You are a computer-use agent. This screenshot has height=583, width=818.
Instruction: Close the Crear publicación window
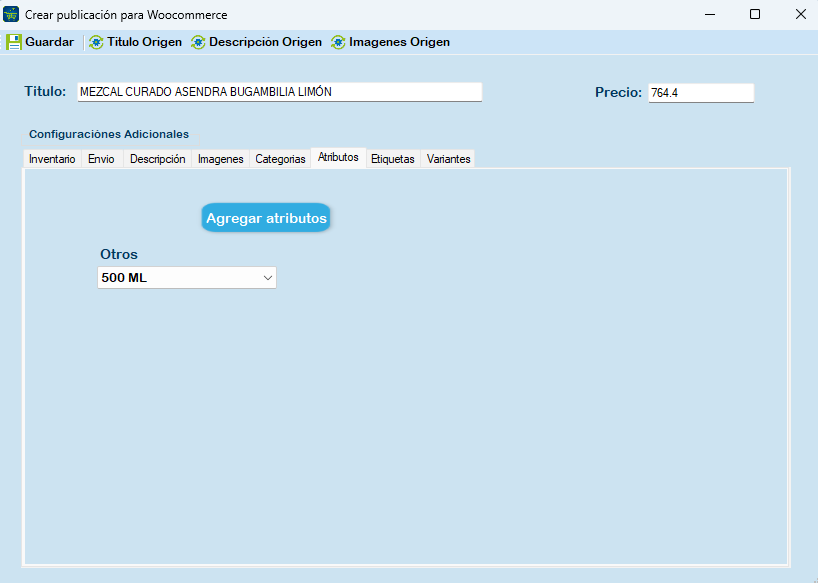tap(800, 14)
